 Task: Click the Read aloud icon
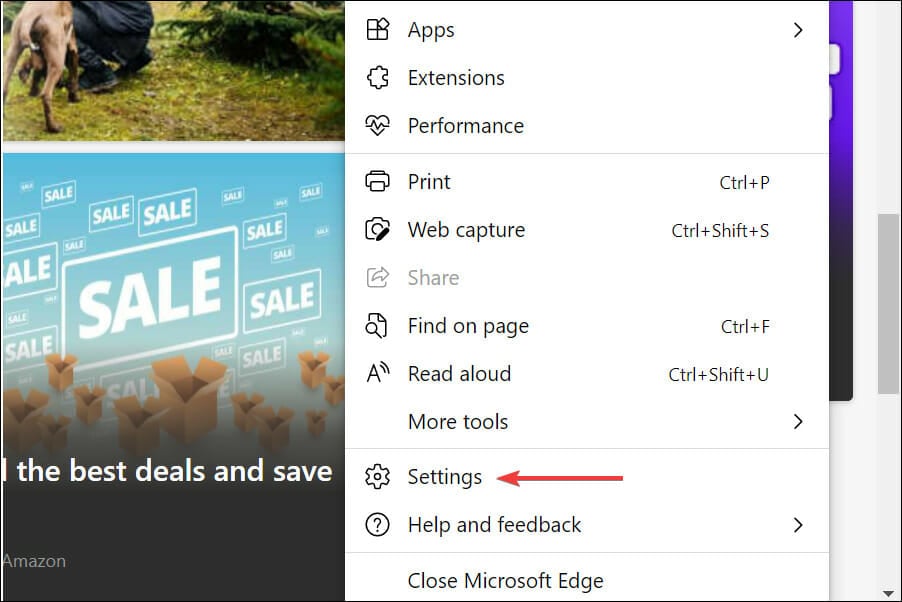click(x=378, y=374)
